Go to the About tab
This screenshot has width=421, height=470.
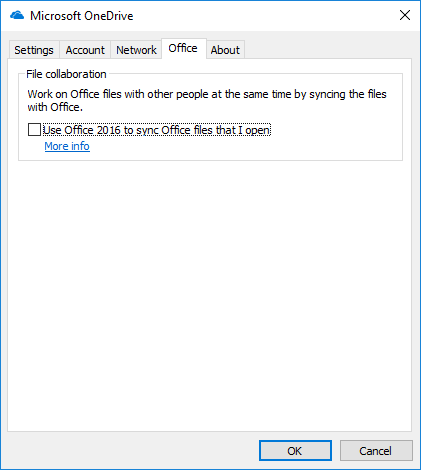[x=225, y=50]
